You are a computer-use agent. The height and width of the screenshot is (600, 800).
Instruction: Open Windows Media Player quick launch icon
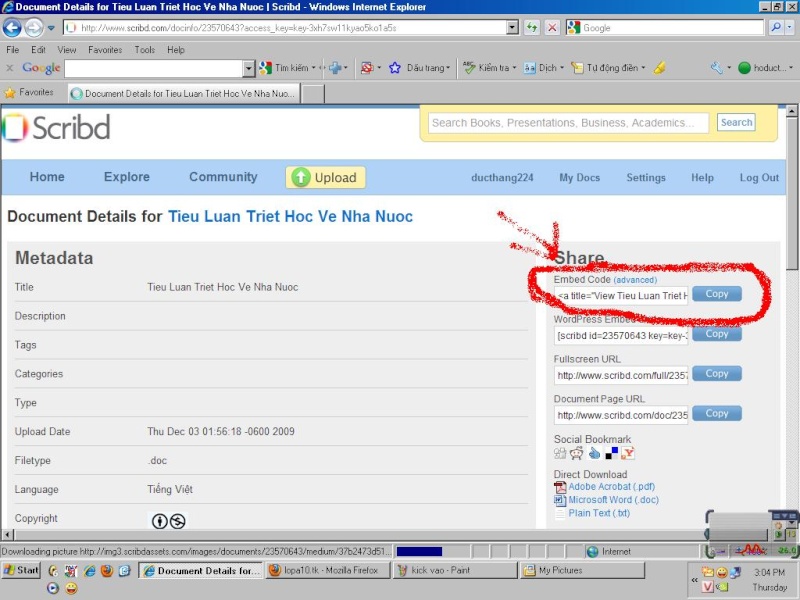point(53,588)
